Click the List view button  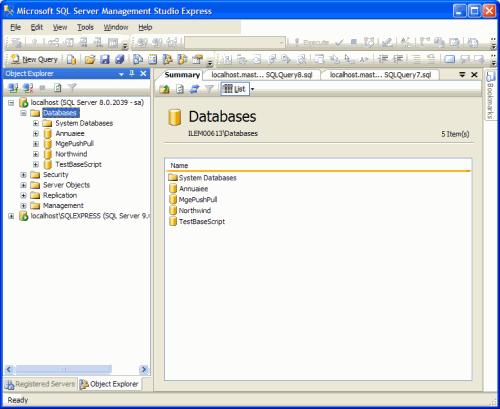coord(235,89)
